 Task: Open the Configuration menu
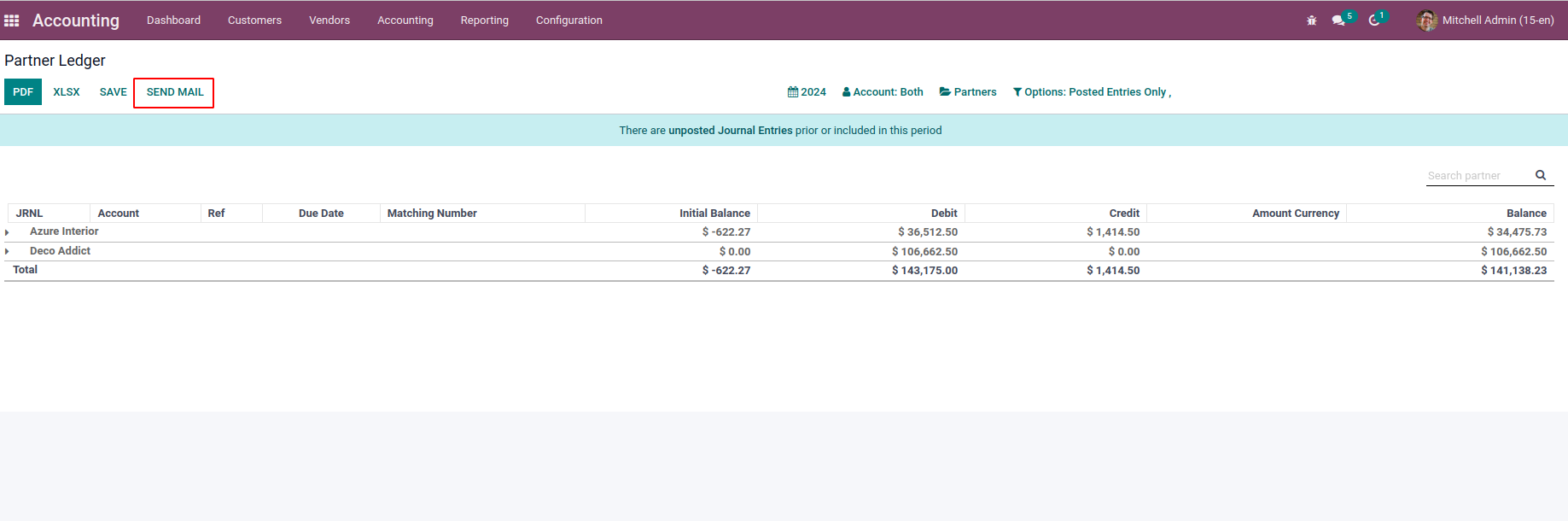[569, 20]
